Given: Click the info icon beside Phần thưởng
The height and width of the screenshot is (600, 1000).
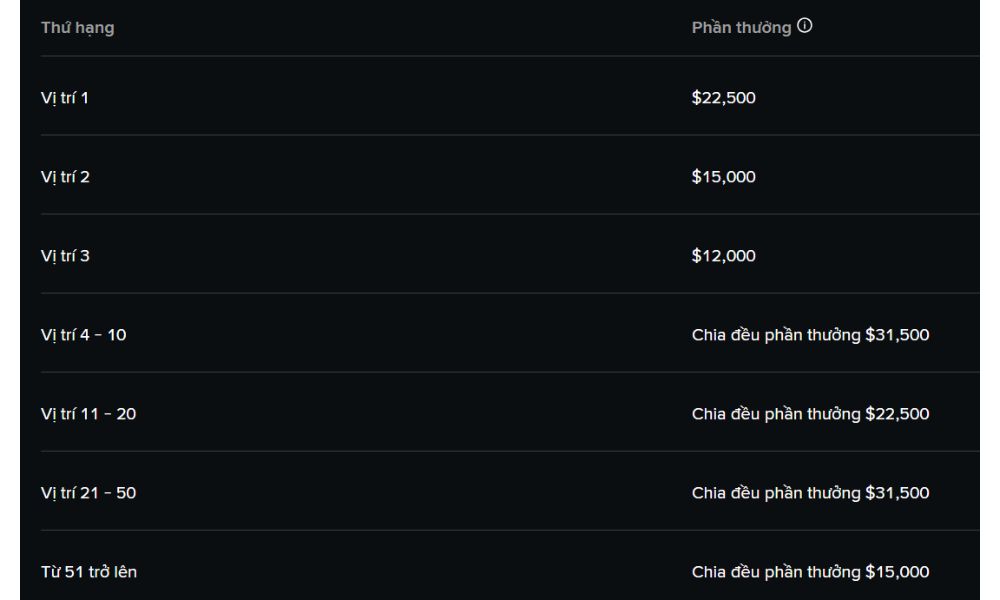Looking at the screenshot, I should click(805, 27).
